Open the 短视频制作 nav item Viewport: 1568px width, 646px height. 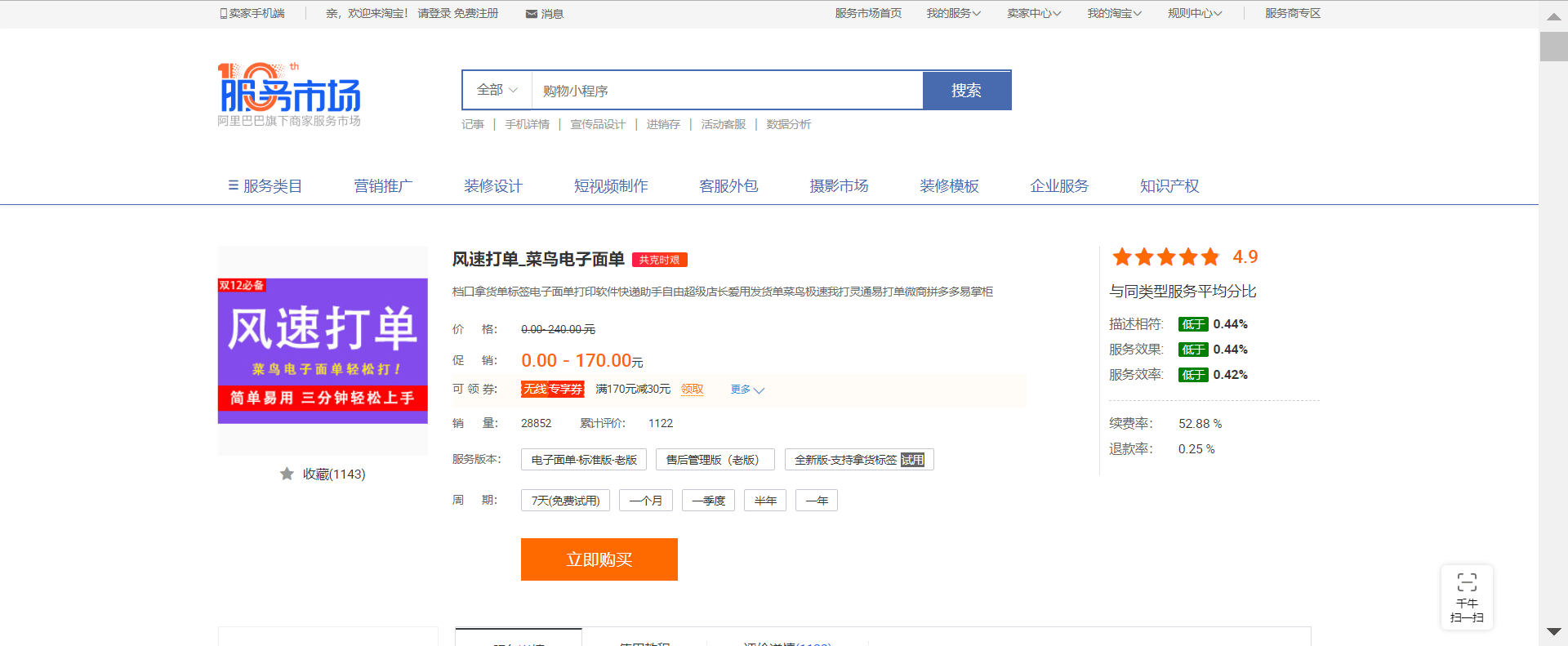coord(611,186)
